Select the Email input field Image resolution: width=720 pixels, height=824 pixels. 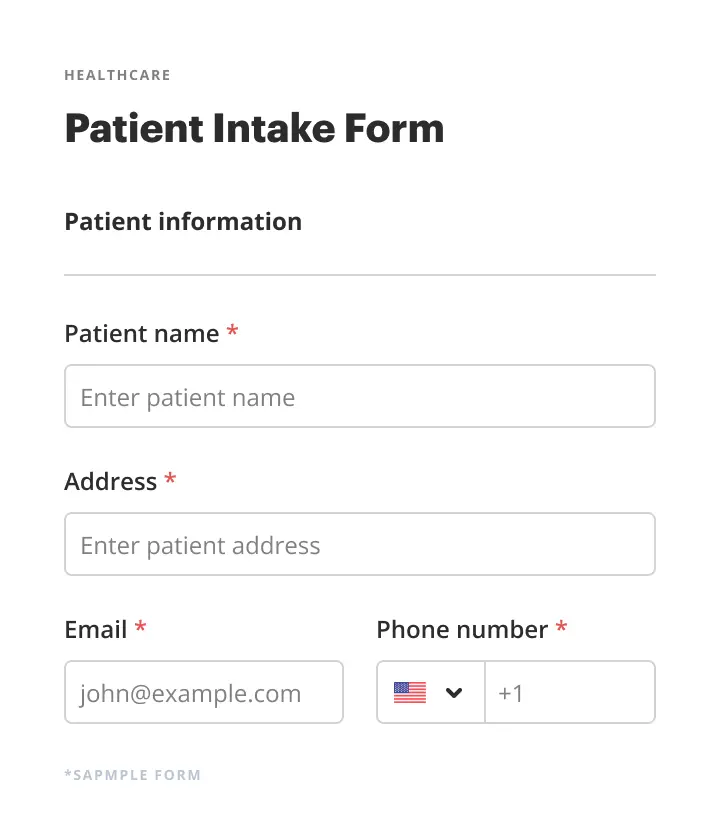point(204,692)
